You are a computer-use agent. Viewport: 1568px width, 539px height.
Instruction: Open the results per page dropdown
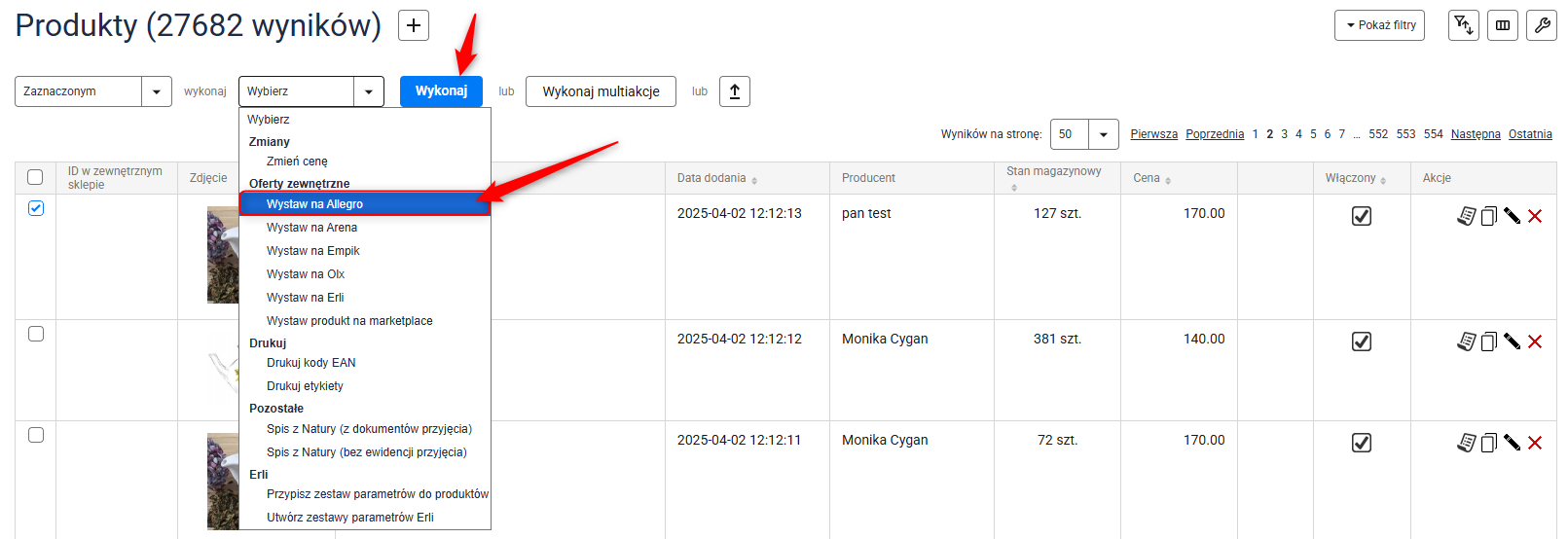pos(1103,134)
